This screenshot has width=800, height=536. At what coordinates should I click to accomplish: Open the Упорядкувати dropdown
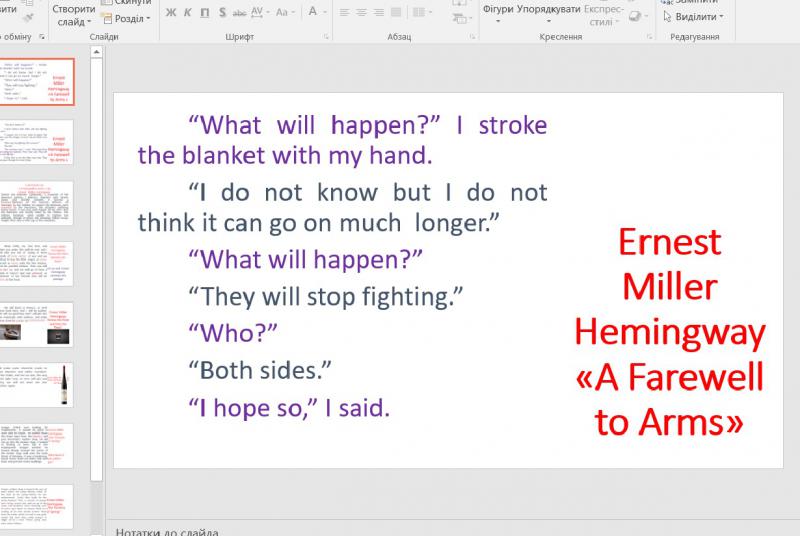pyautogui.click(x=548, y=13)
